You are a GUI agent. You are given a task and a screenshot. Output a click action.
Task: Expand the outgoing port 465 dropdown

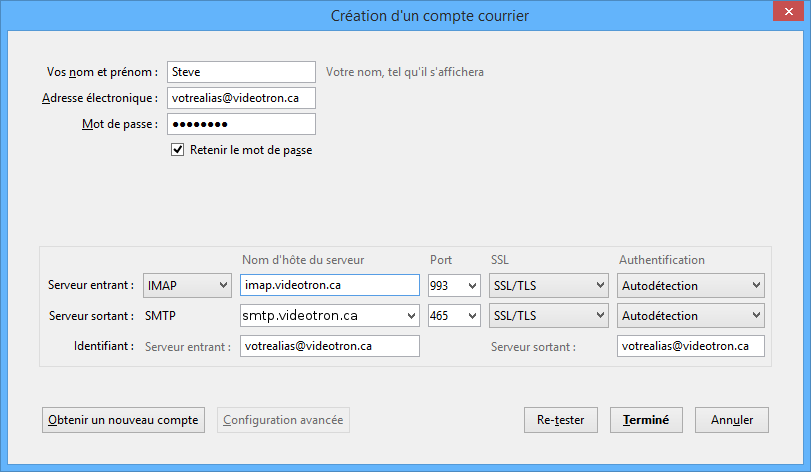point(454,315)
